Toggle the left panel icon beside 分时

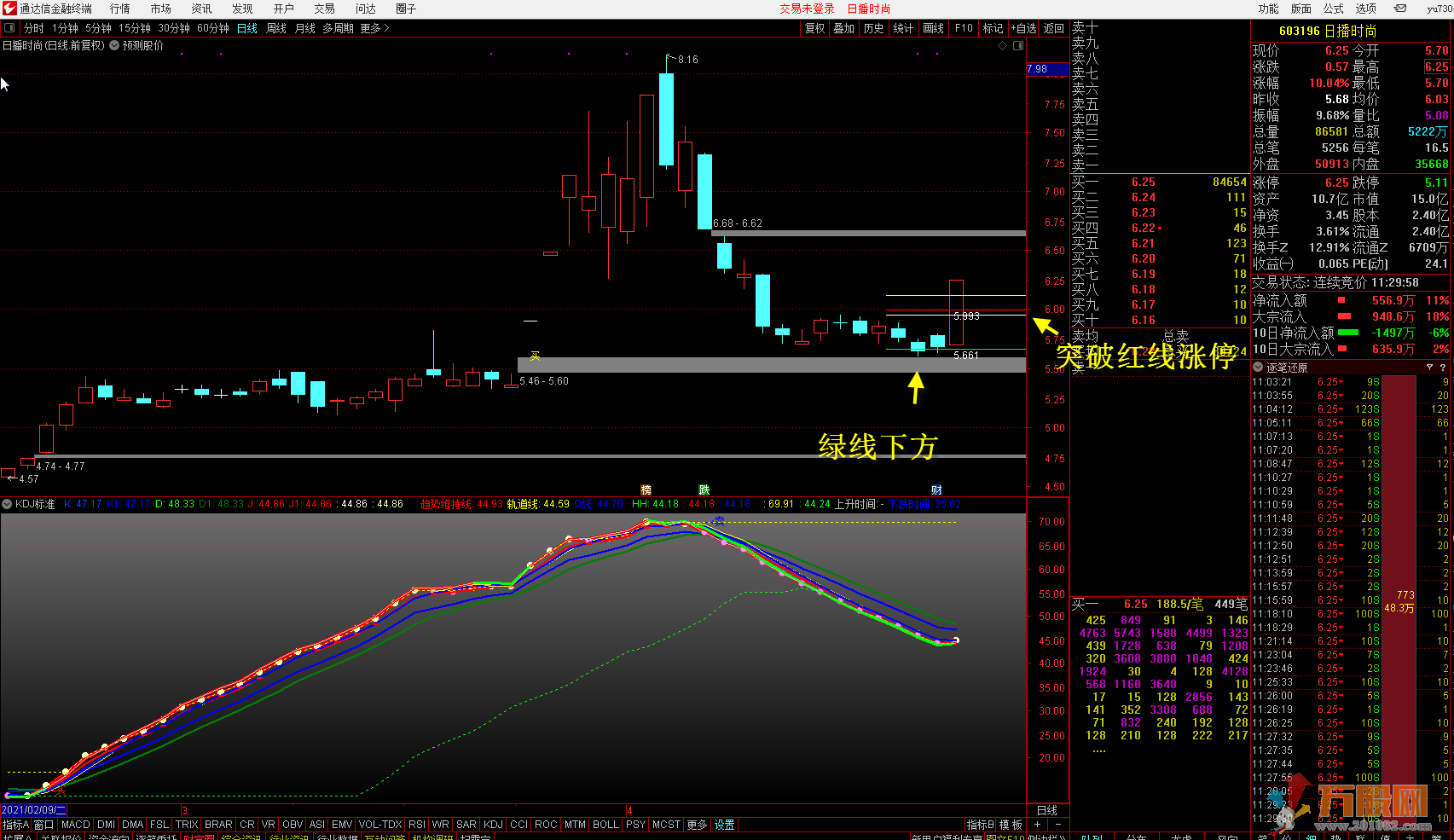tap(9, 28)
